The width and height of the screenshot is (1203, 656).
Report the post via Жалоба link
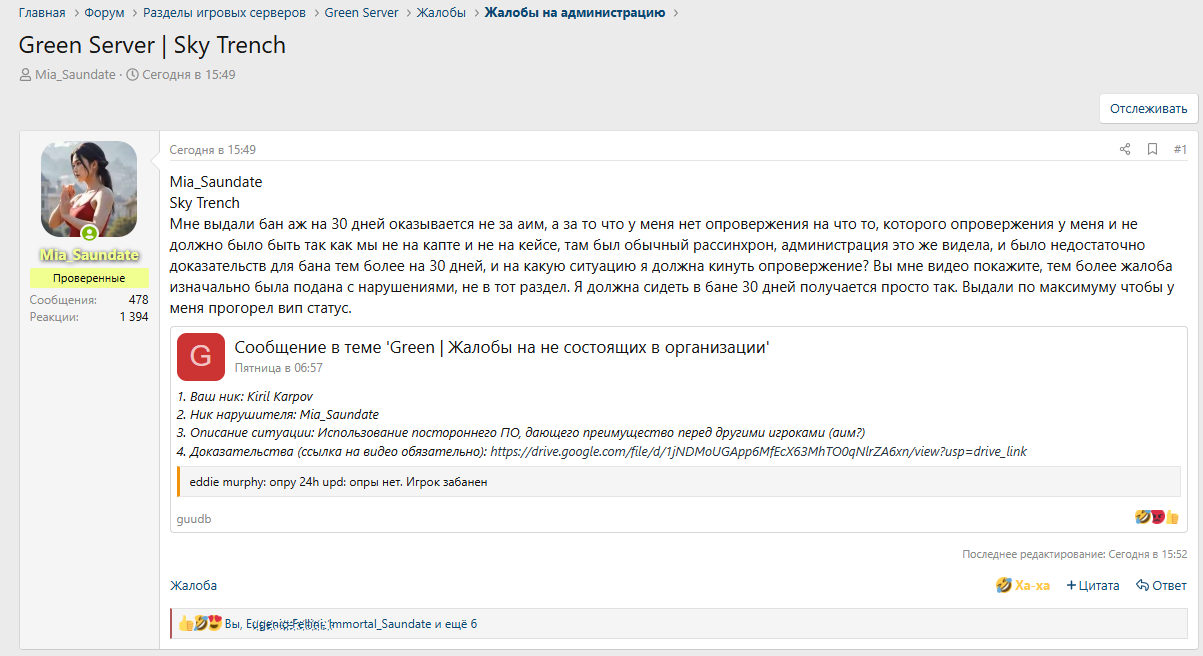193,585
